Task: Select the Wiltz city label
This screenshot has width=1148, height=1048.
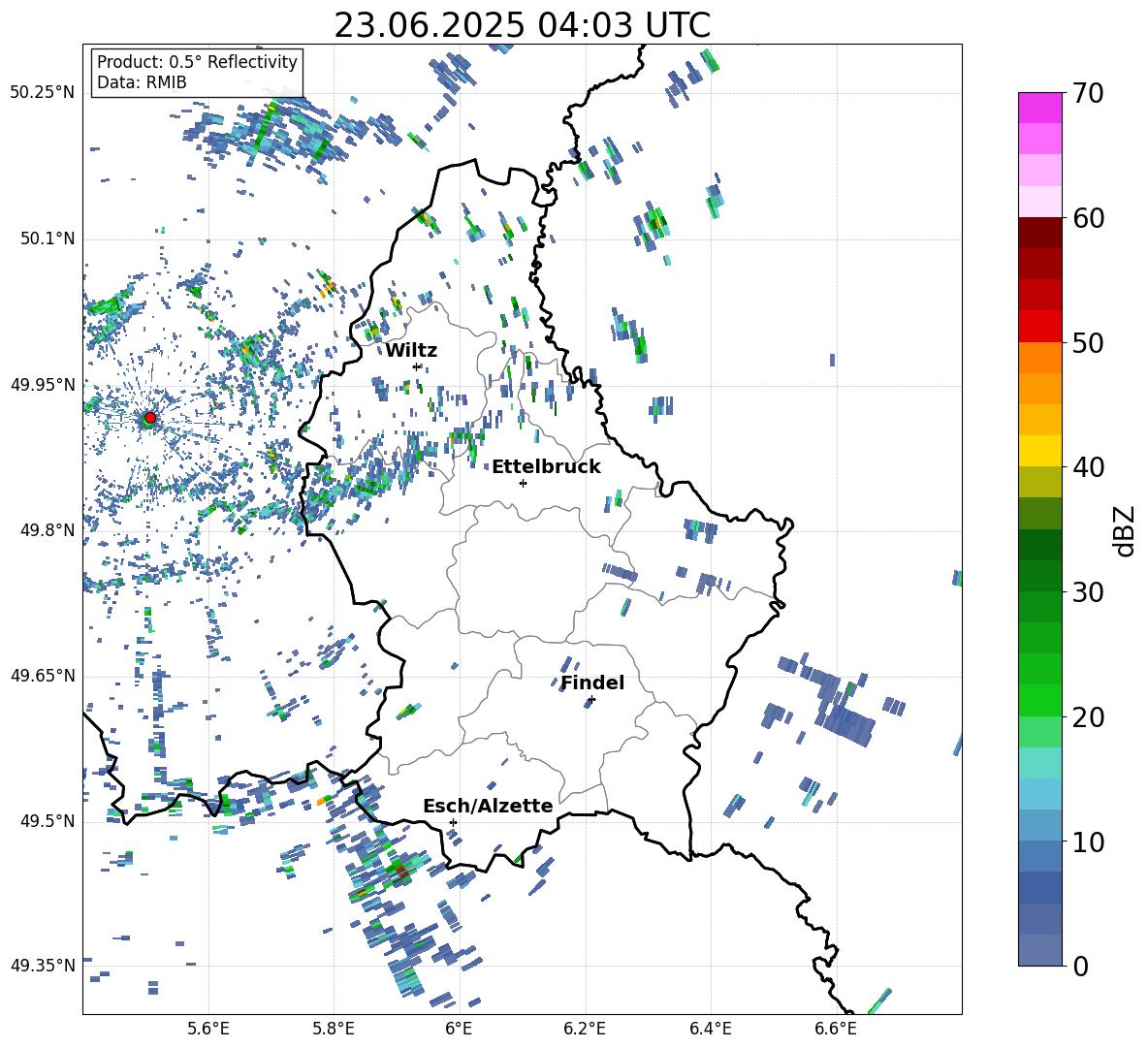Action: click(x=411, y=351)
